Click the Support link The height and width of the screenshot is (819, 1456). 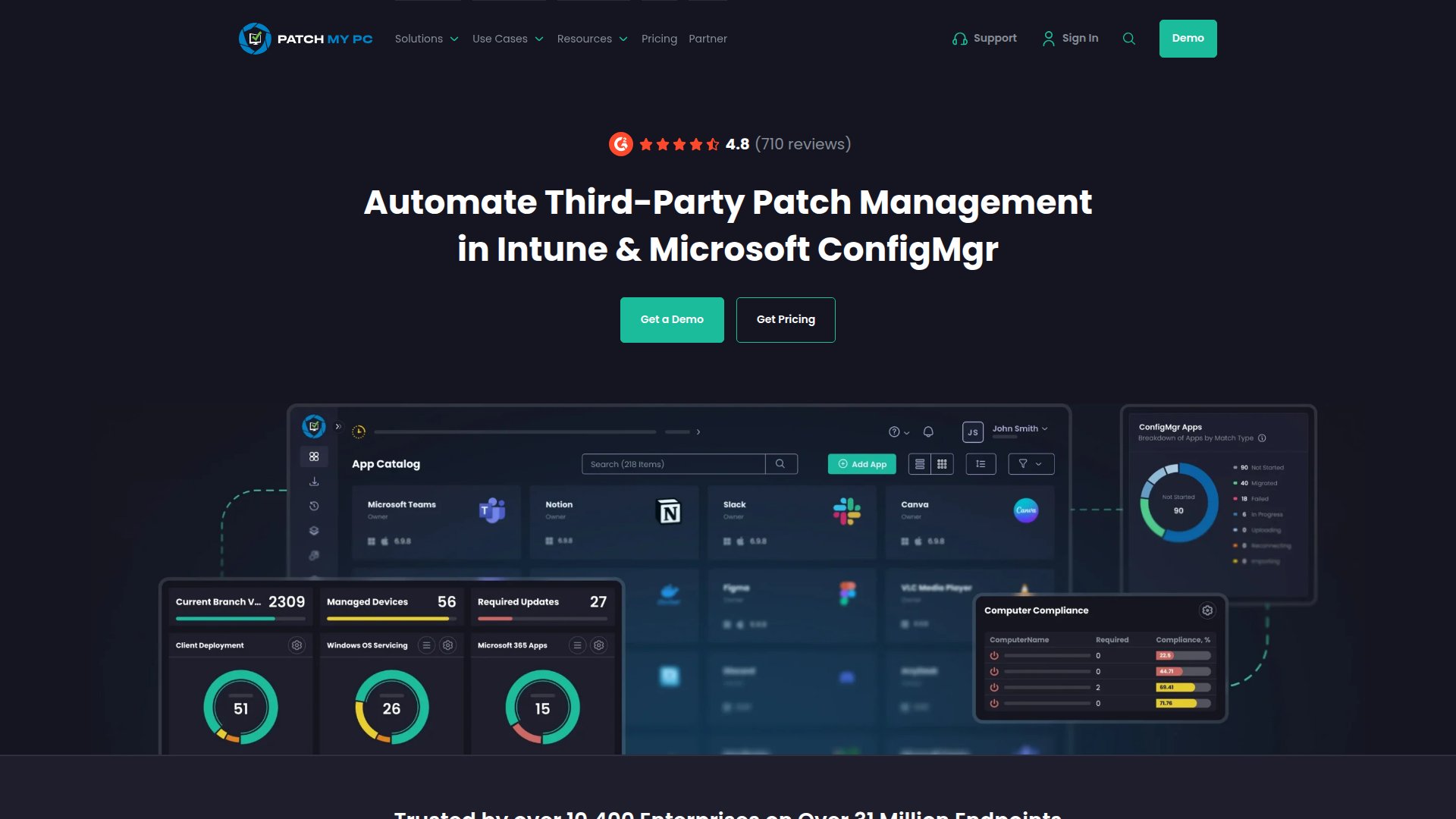(984, 39)
